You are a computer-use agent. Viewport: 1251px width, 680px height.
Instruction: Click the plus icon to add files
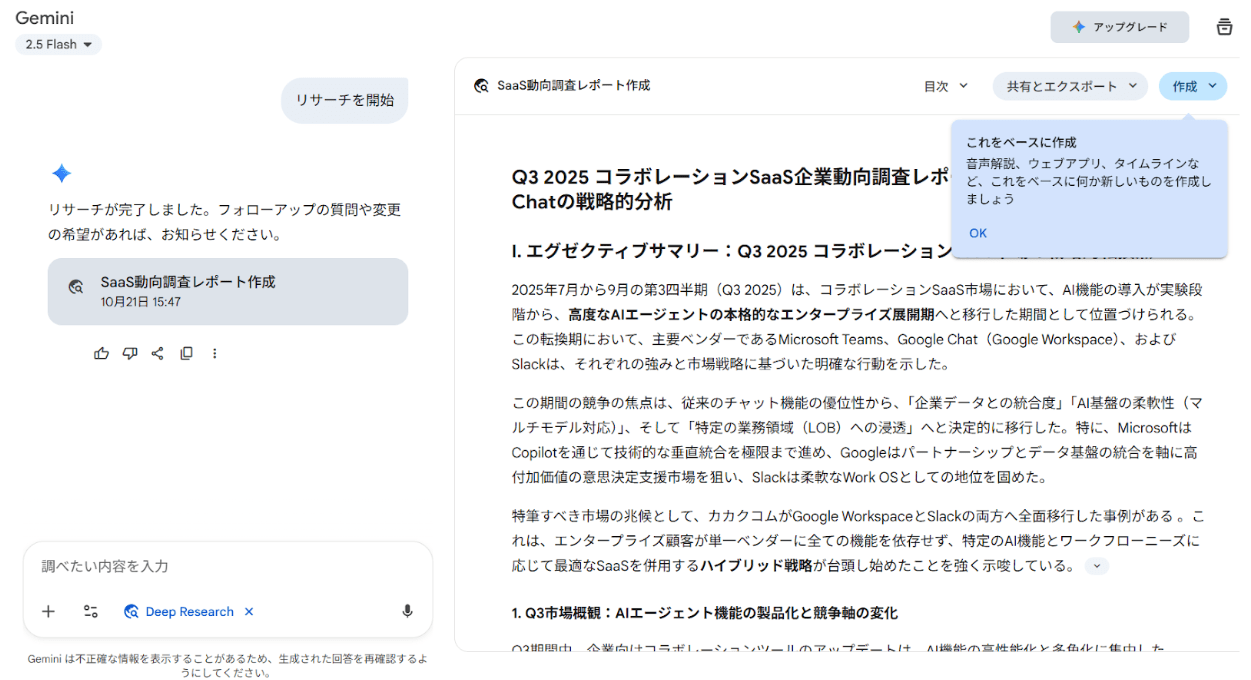coord(48,611)
